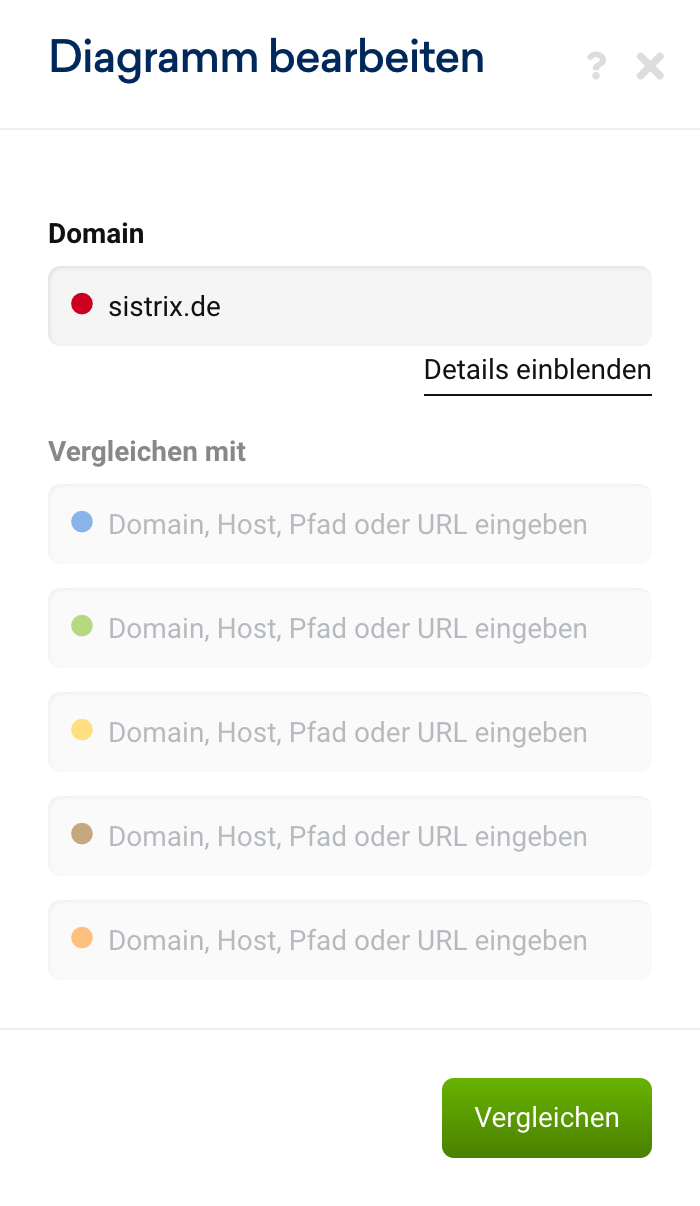
Task: Click the orange comparison color dot
Action: click(x=82, y=938)
